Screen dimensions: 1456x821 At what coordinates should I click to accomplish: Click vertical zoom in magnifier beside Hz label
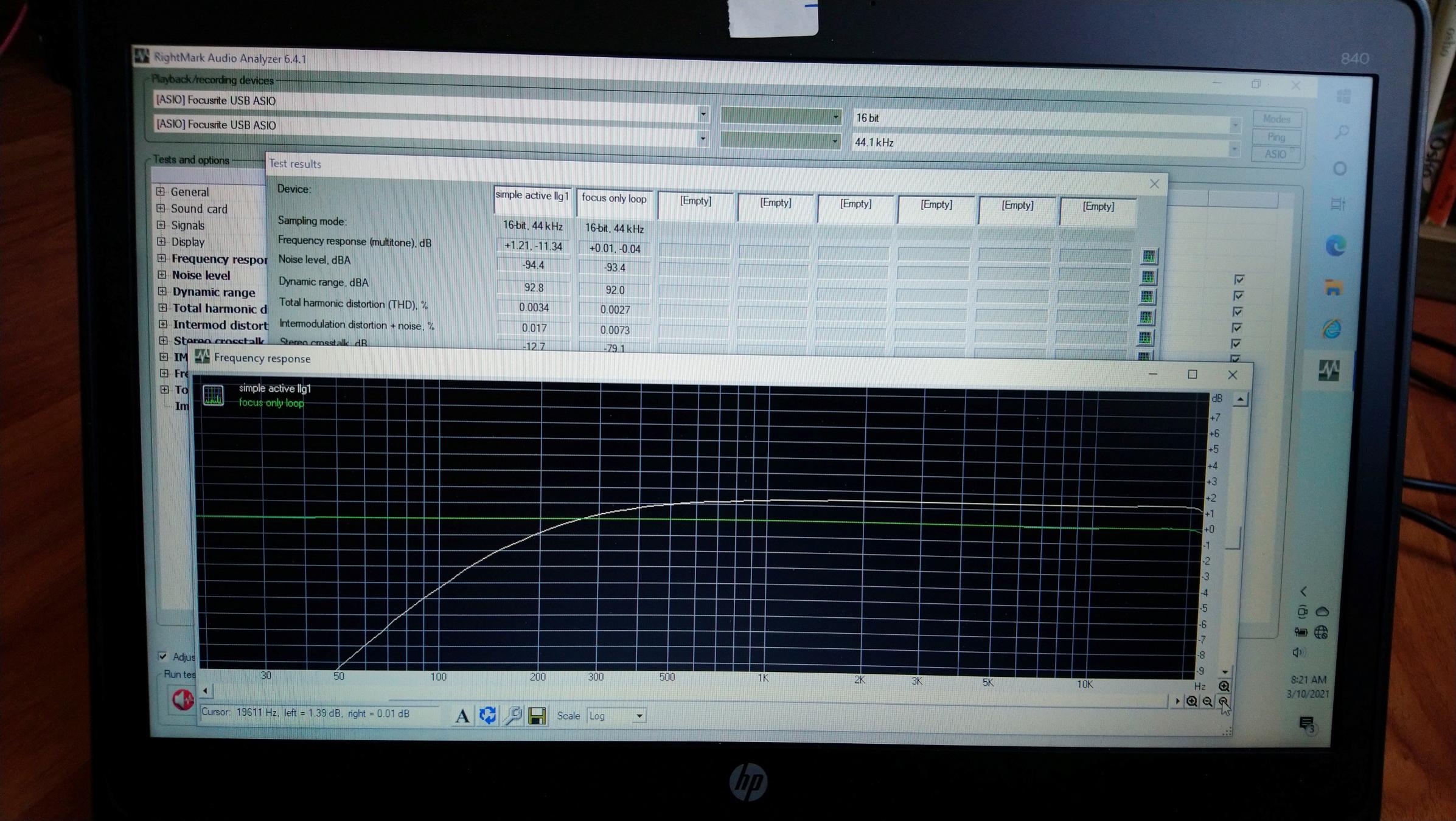1224,686
